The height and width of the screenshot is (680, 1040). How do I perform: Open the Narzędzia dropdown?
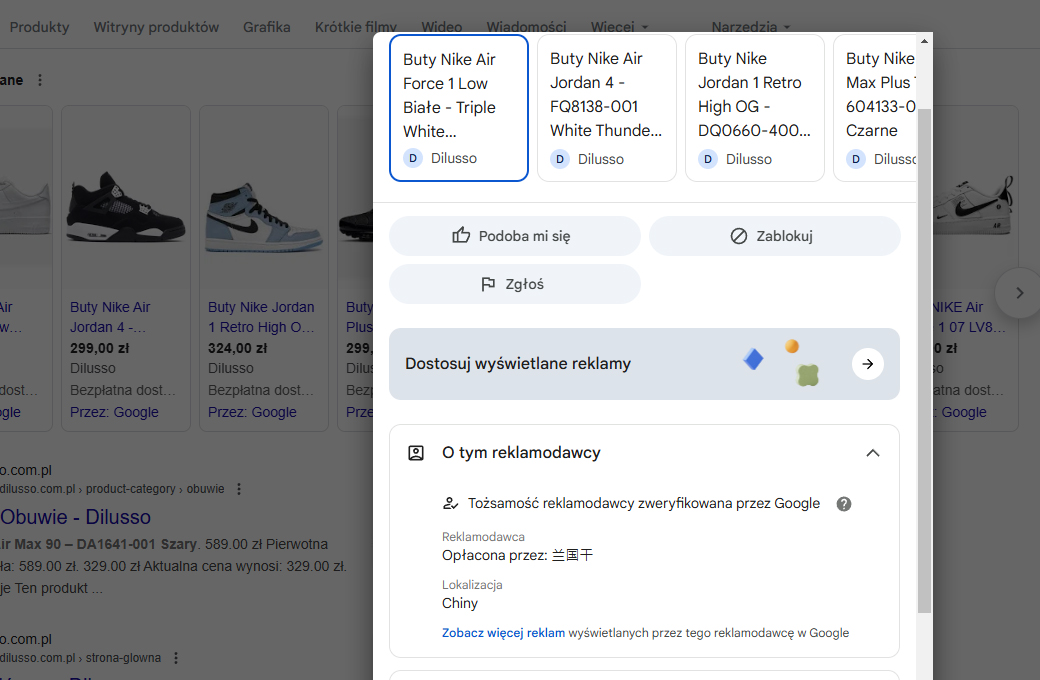751,27
